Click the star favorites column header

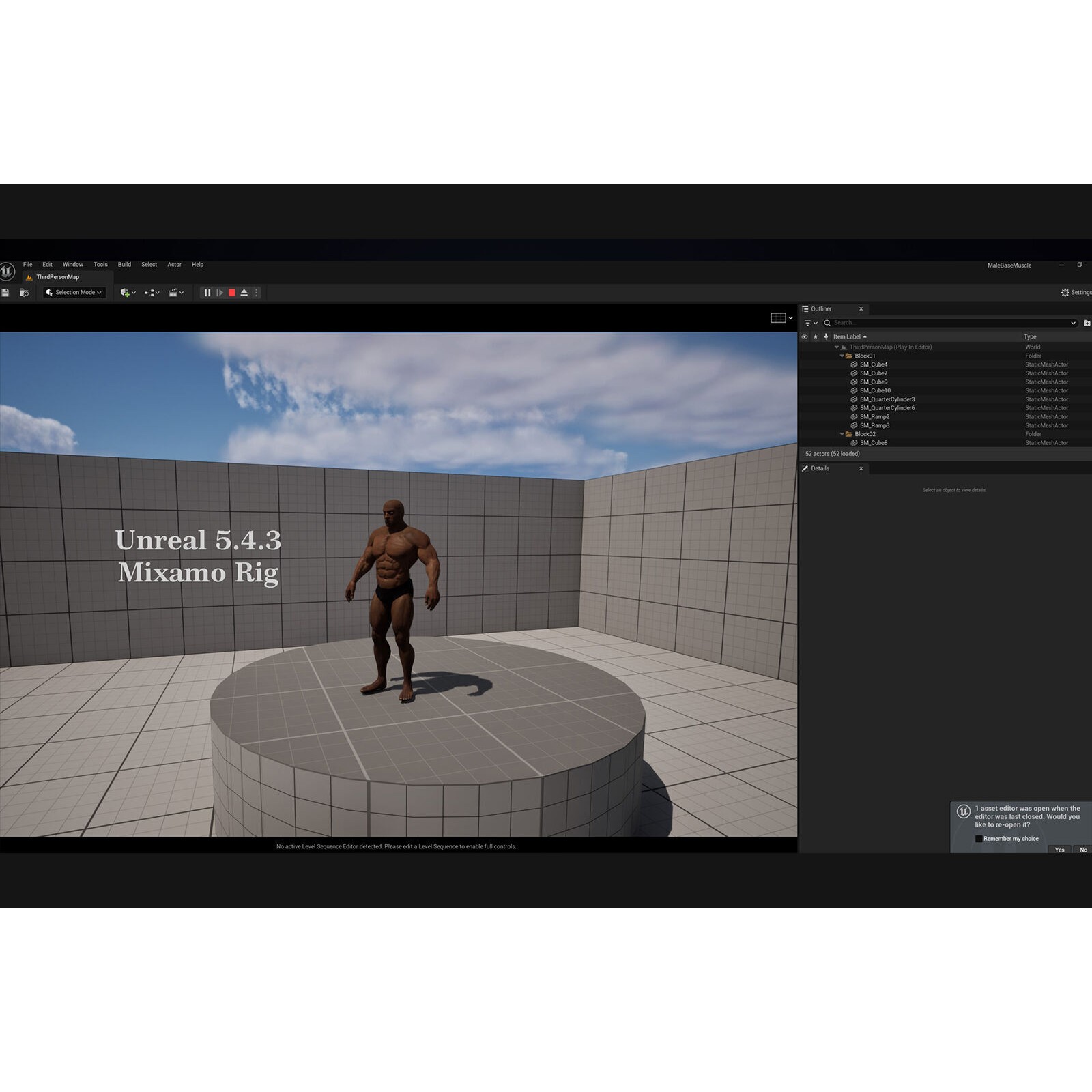(x=816, y=336)
